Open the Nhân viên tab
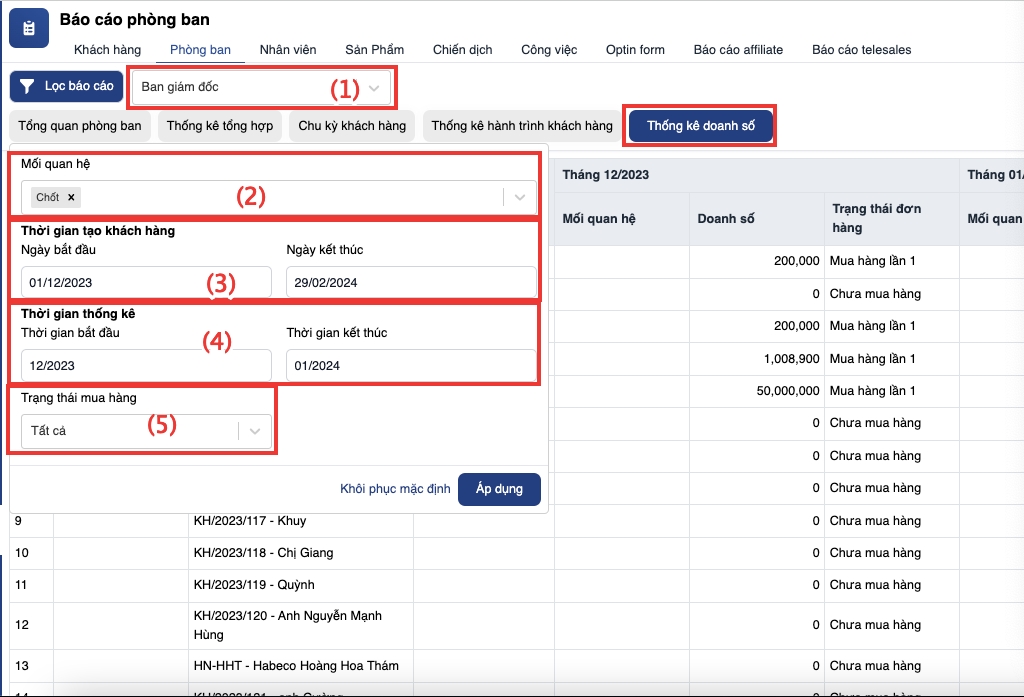The height and width of the screenshot is (697, 1024). tap(288, 50)
